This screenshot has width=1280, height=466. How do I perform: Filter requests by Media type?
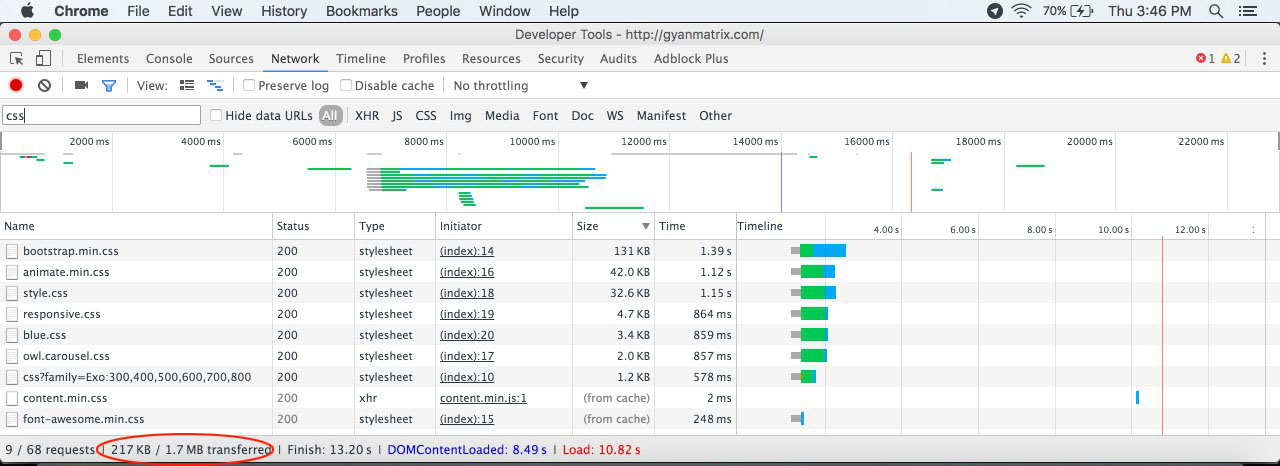point(502,115)
